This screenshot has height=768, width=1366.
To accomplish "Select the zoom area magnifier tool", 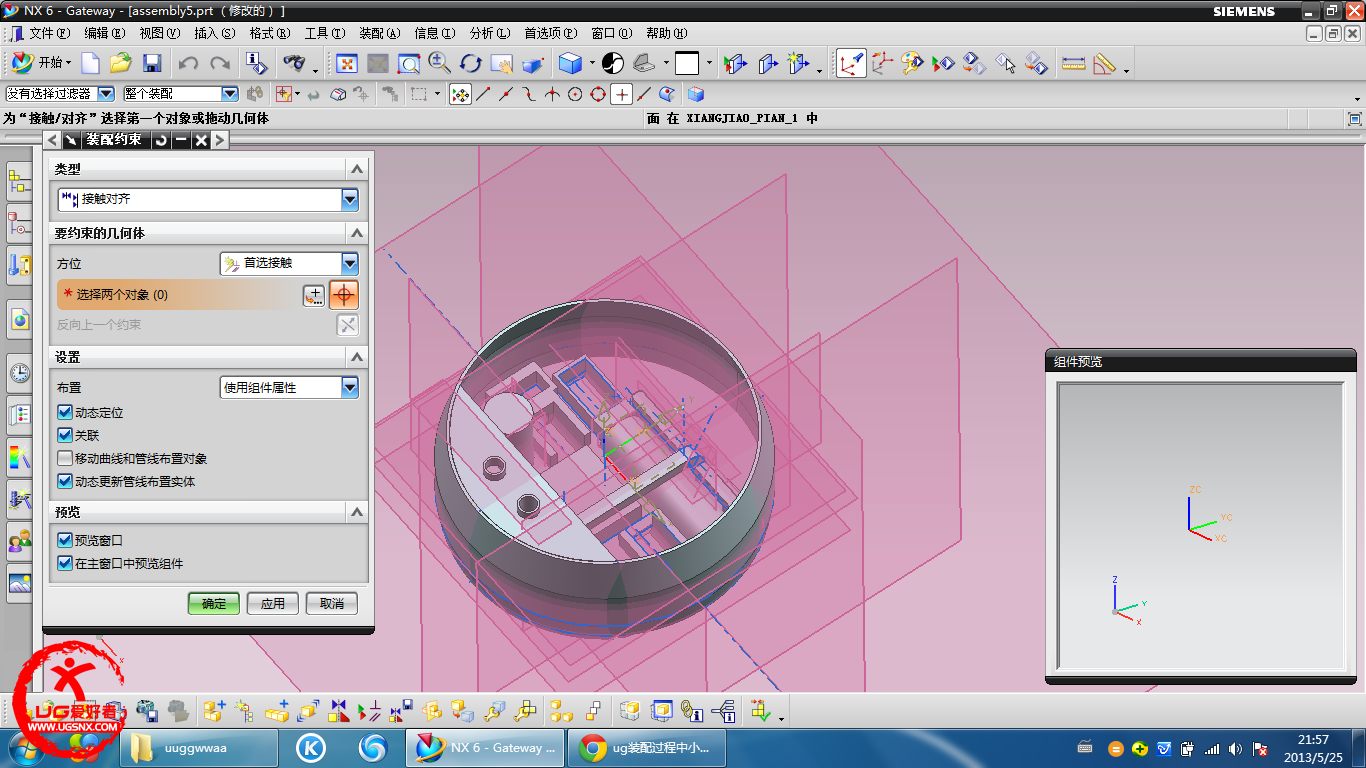I will point(408,63).
